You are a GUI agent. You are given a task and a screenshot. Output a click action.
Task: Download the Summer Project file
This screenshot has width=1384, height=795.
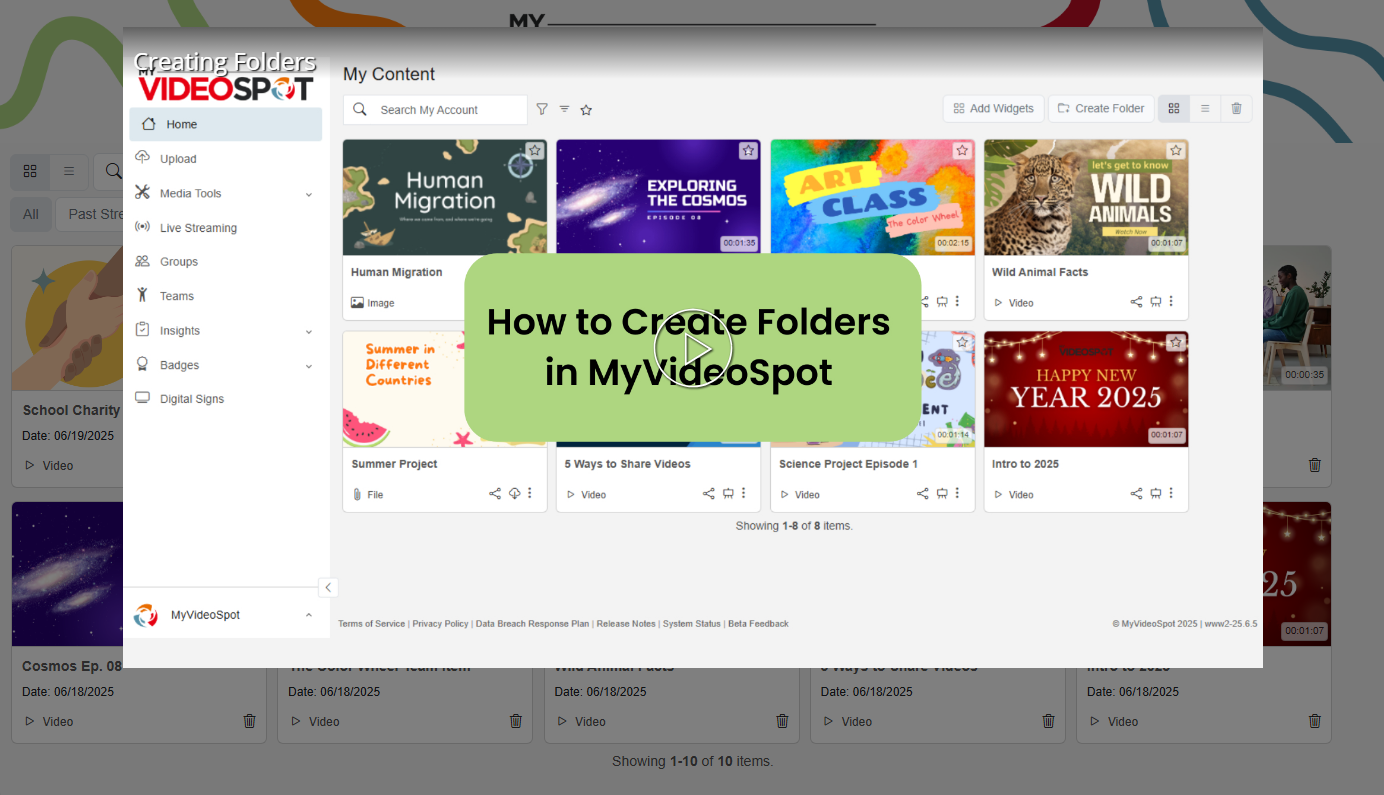click(x=514, y=494)
